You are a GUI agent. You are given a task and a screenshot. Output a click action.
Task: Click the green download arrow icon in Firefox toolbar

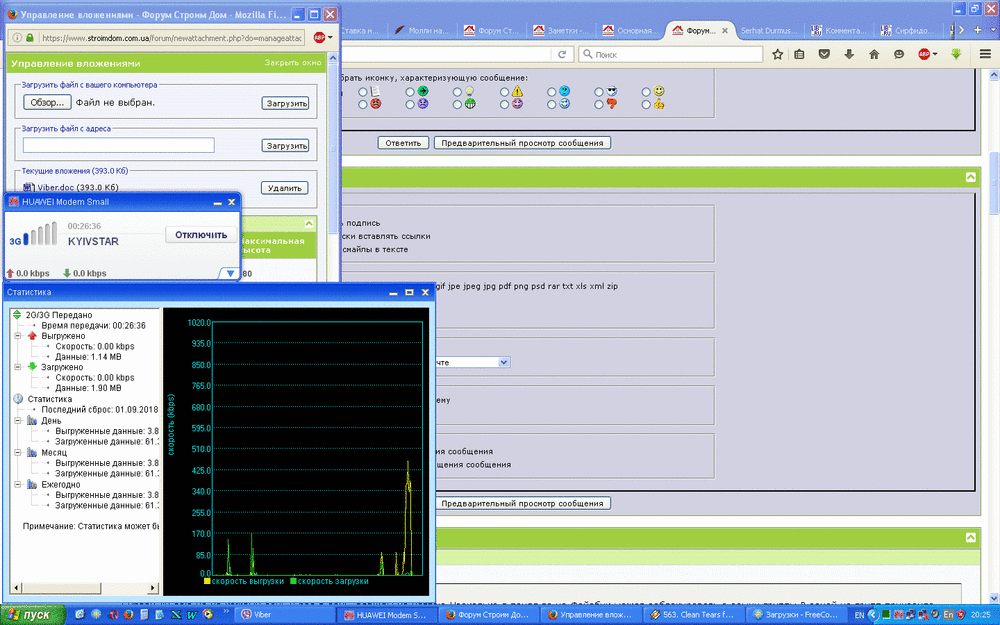point(955,53)
